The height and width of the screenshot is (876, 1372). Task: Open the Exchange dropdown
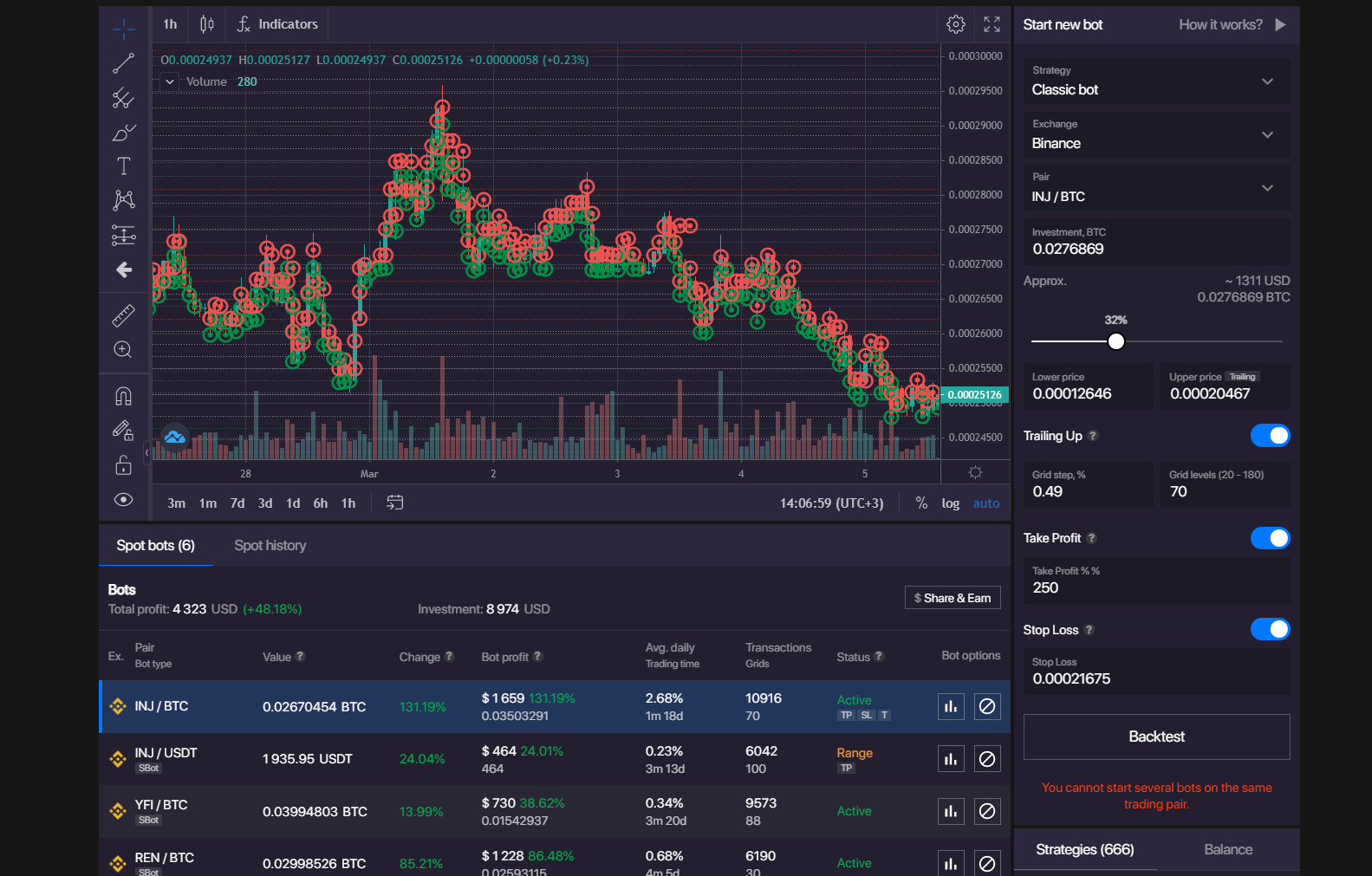click(1156, 134)
